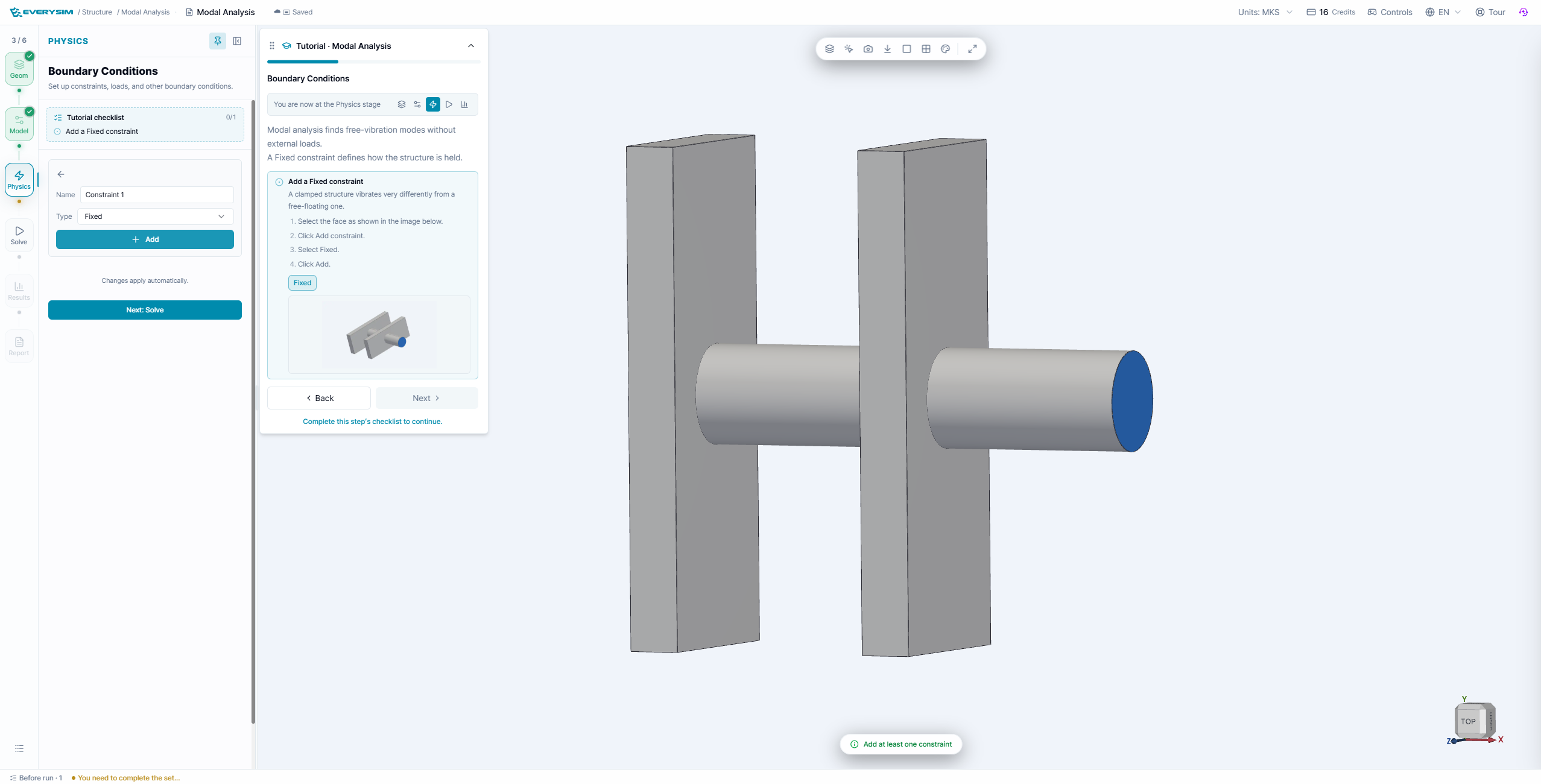
Task: Click the back arrow in constraint form
Action: pyautogui.click(x=61, y=174)
